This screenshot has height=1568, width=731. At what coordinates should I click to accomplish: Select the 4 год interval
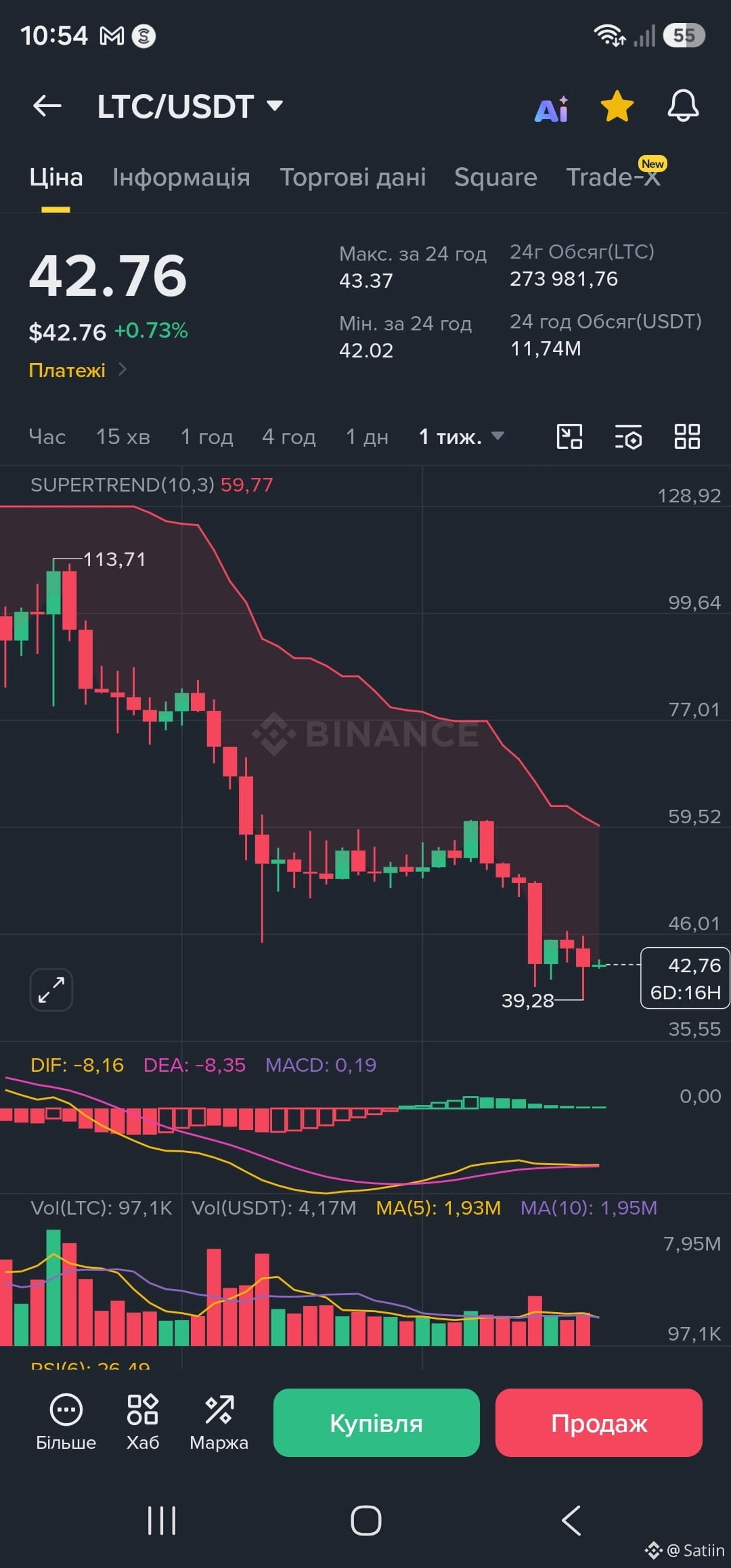point(289,437)
